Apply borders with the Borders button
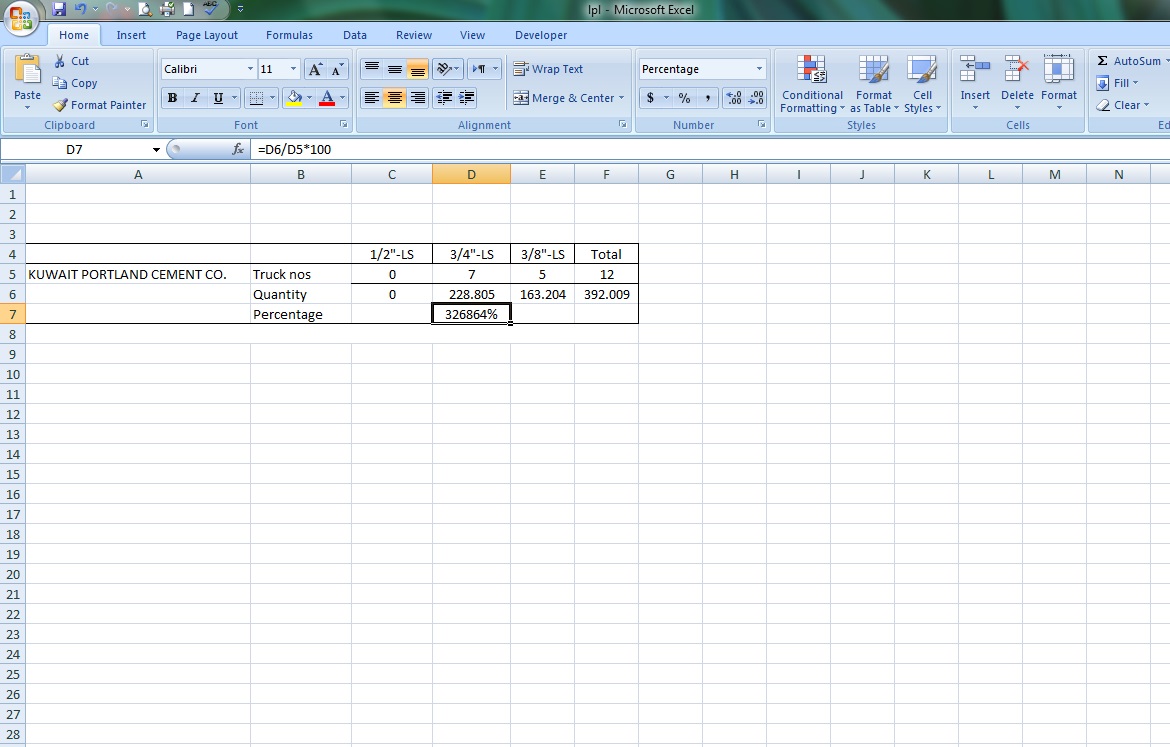Image resolution: width=1170 pixels, height=747 pixels. tap(256, 98)
